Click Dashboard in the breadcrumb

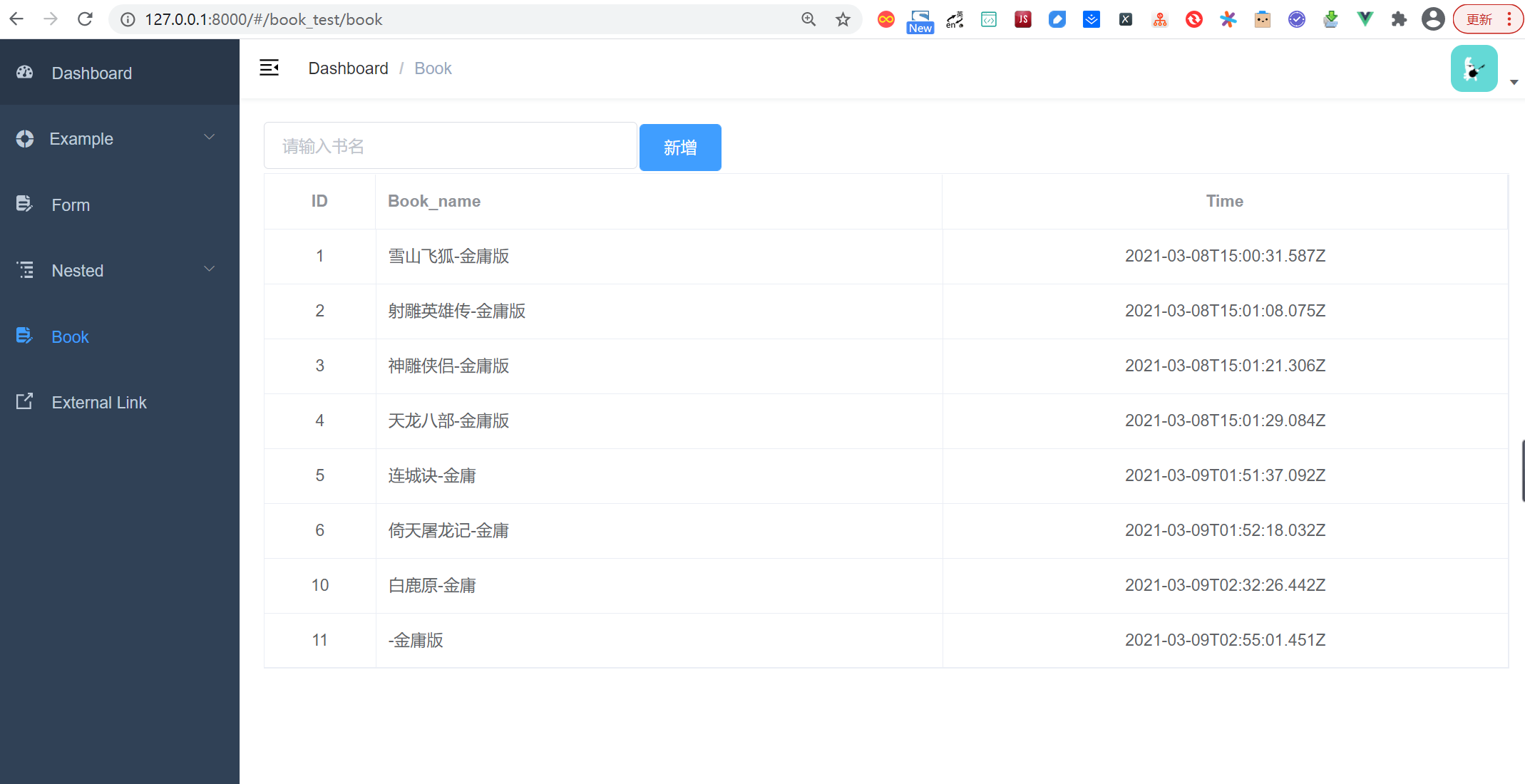point(348,68)
